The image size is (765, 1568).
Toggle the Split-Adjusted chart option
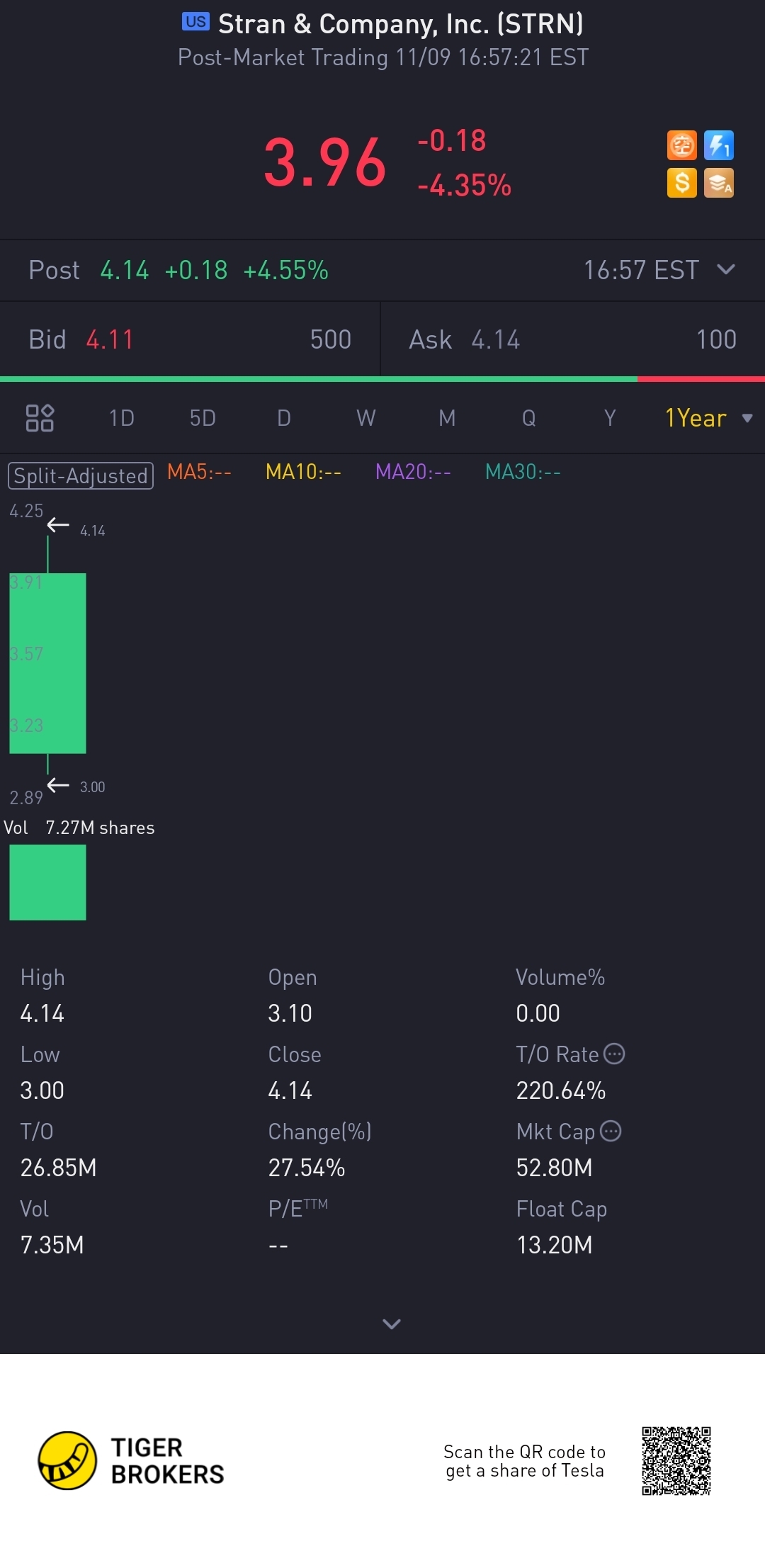81,475
